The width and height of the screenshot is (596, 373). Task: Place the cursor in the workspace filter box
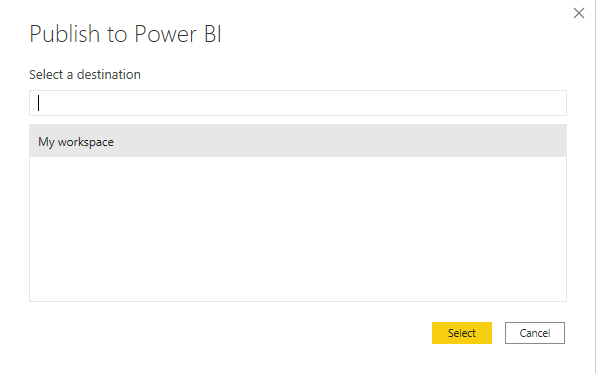click(298, 103)
